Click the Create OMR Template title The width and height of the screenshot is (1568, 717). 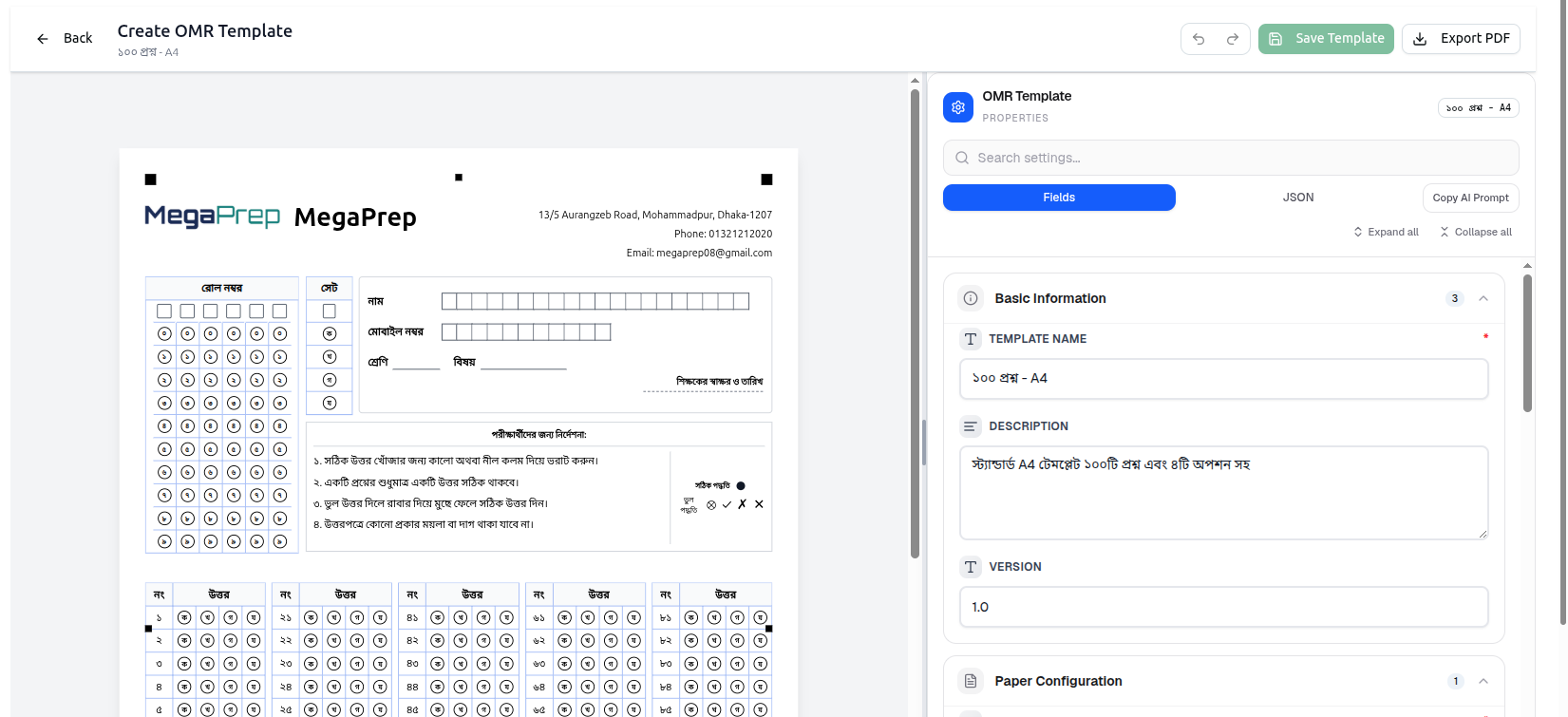pyautogui.click(x=205, y=30)
